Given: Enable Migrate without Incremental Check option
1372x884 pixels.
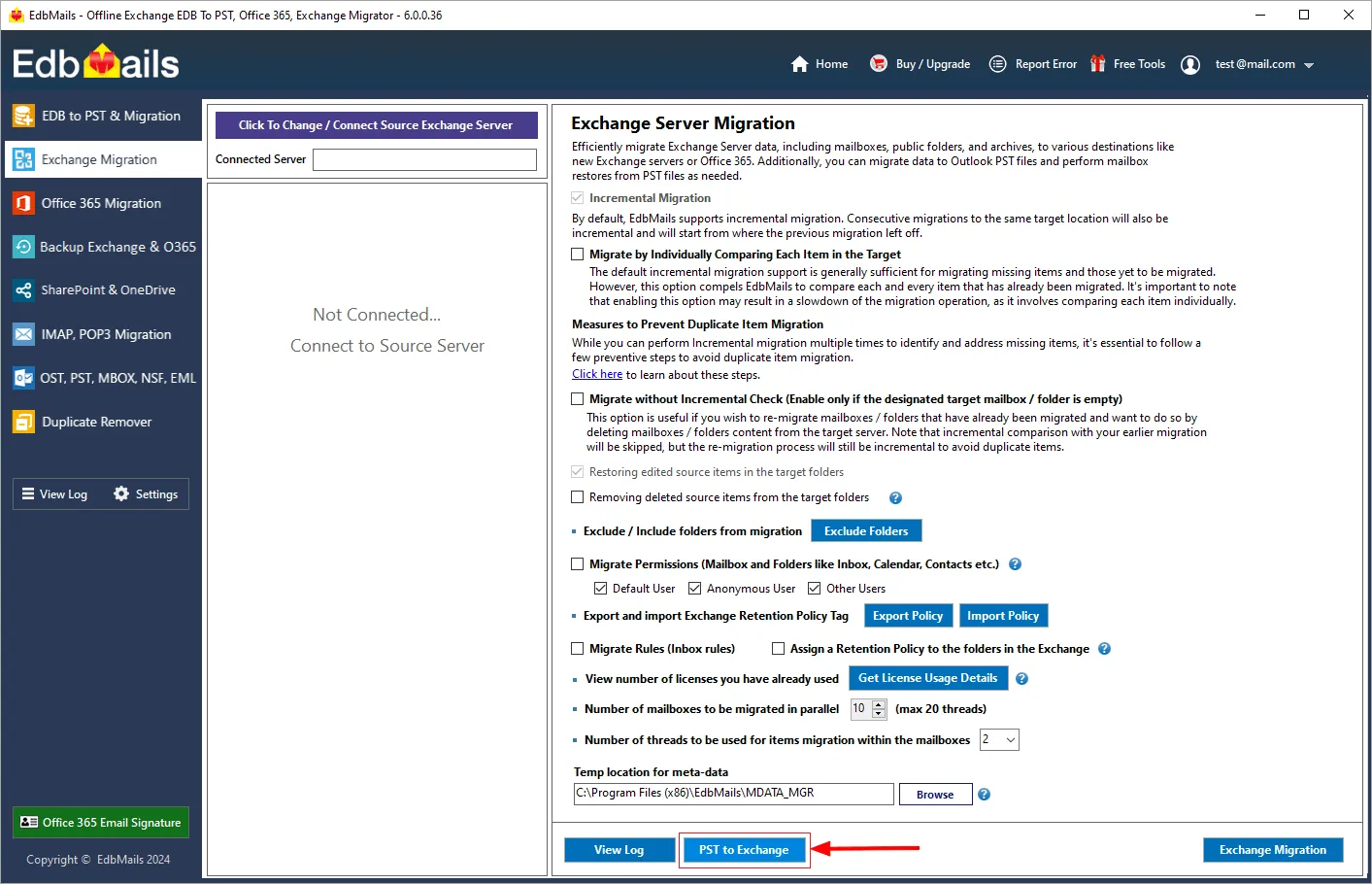Looking at the screenshot, I should [x=578, y=399].
